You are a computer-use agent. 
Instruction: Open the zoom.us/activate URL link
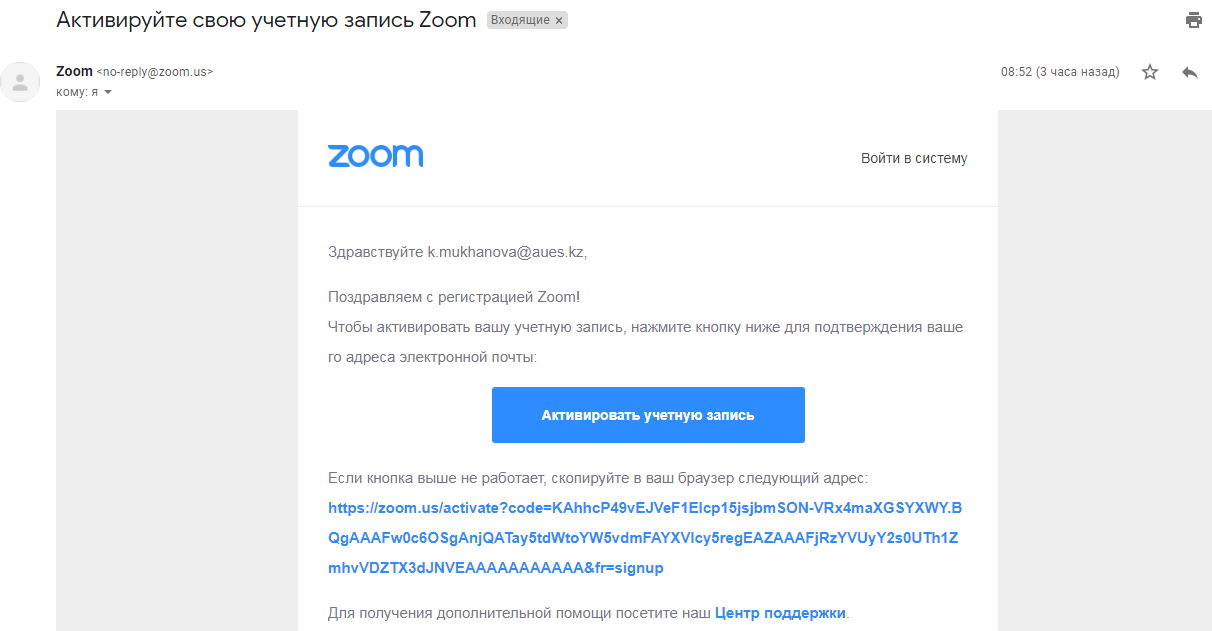tap(644, 538)
